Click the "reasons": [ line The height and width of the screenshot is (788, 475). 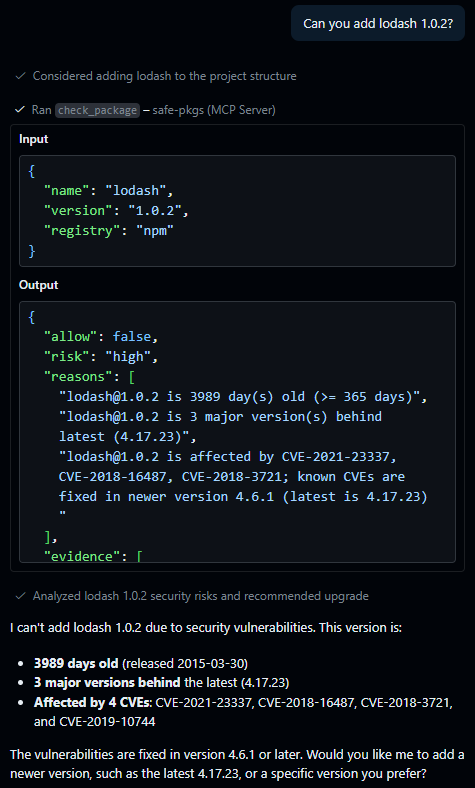pyautogui.click(x=89, y=376)
